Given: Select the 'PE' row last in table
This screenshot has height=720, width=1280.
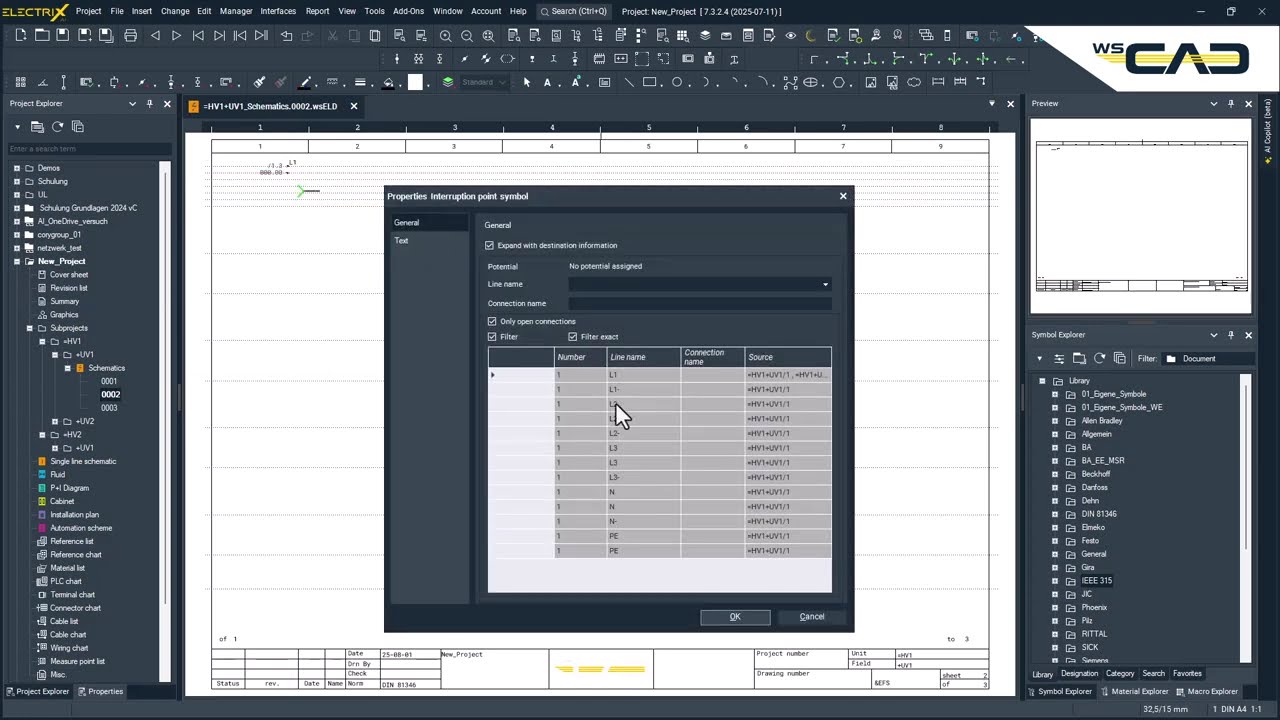Looking at the screenshot, I should (660, 551).
